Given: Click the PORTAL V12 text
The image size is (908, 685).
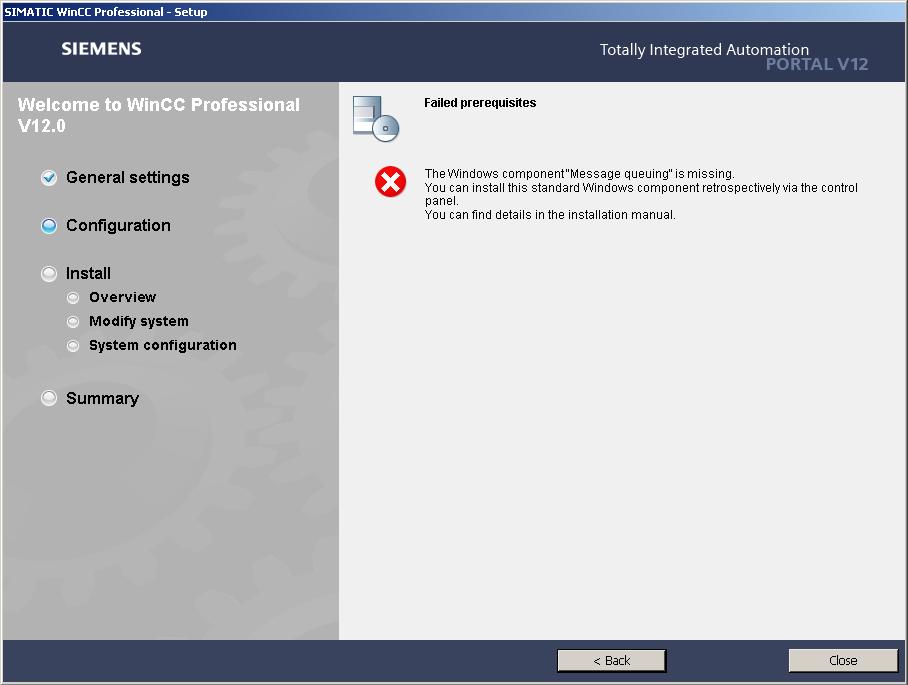Looking at the screenshot, I should [817, 64].
